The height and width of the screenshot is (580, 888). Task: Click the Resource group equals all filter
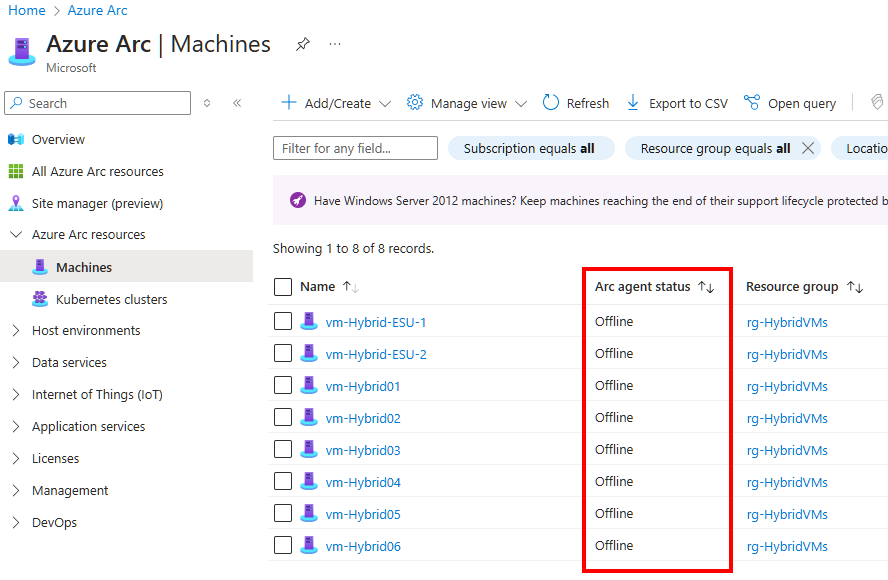click(x=715, y=148)
